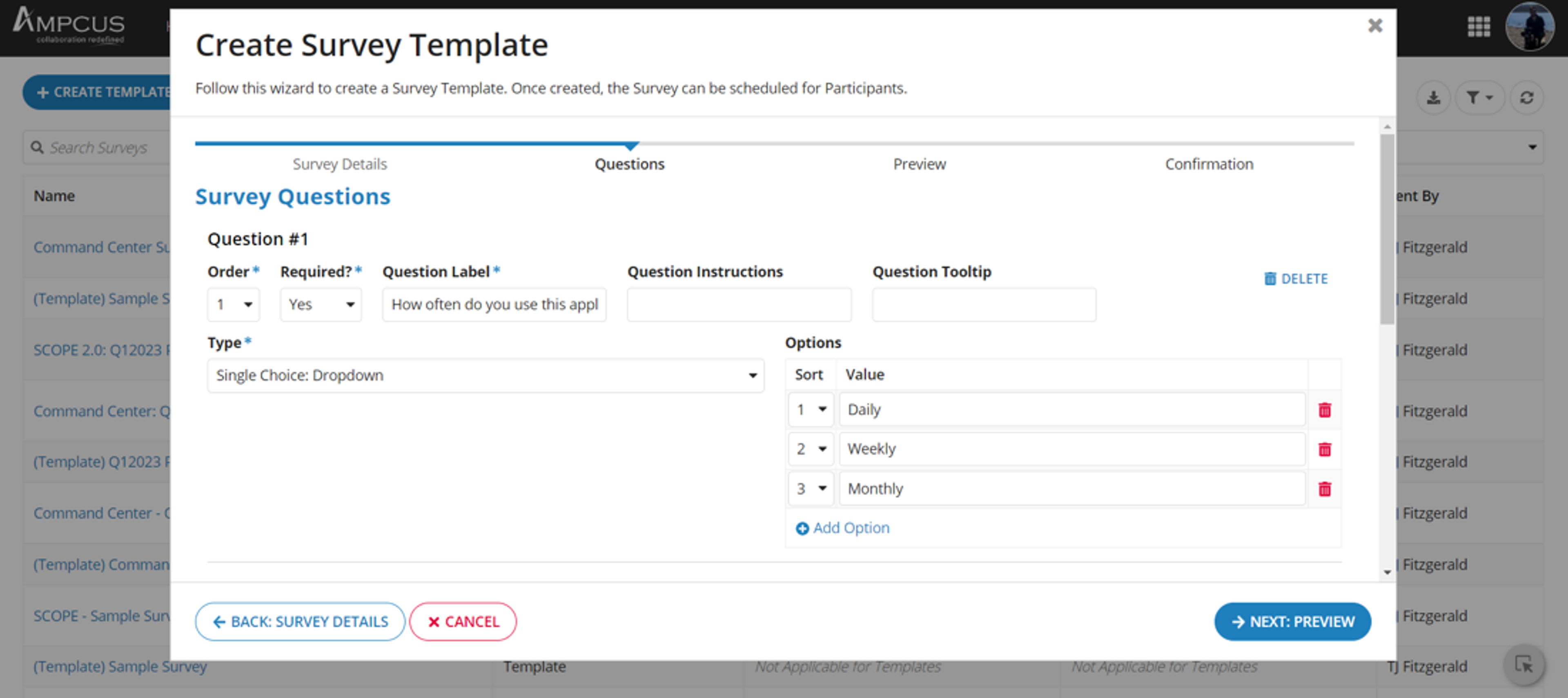The height and width of the screenshot is (698, 1568).
Task: Go to the Confirmation wizard step
Action: pos(1209,164)
